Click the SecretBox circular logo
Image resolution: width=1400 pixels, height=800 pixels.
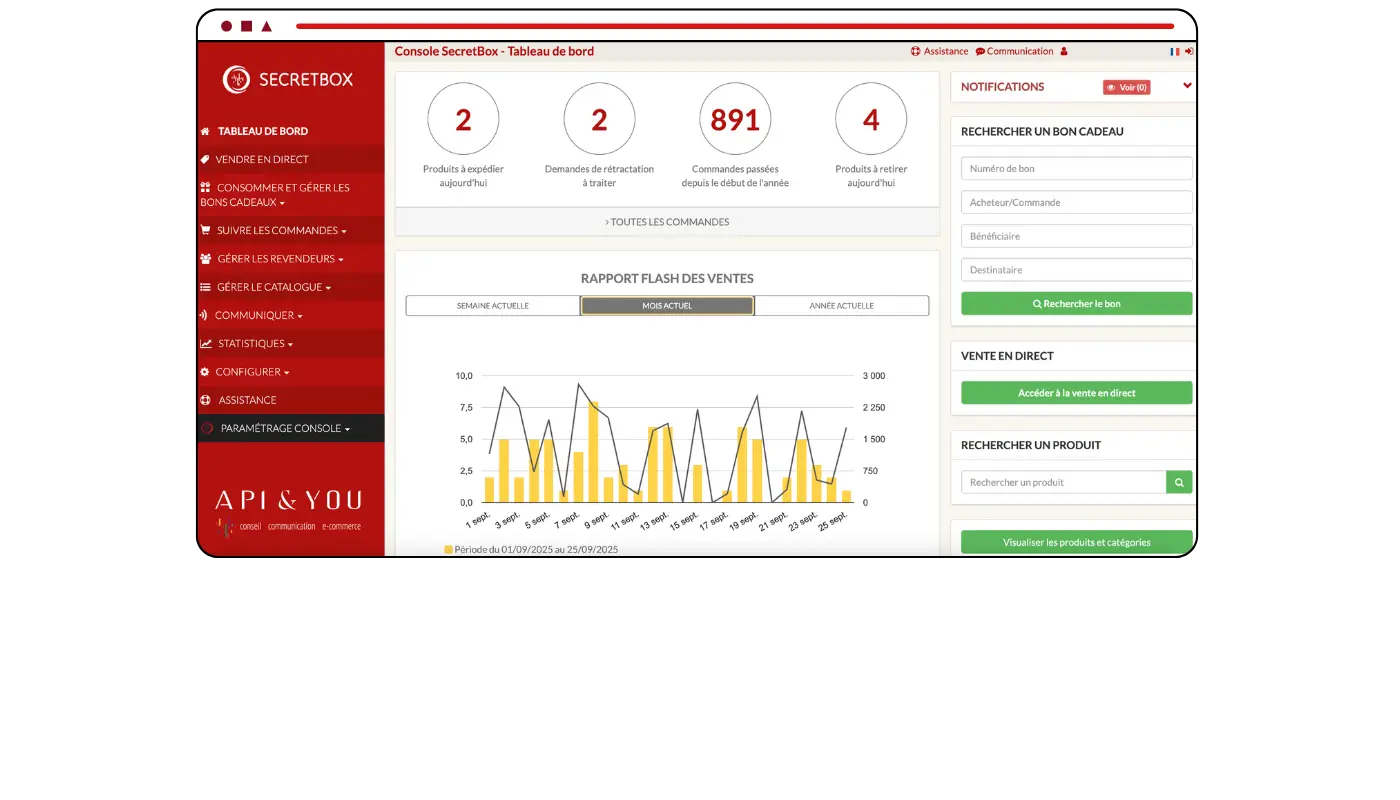click(236, 79)
